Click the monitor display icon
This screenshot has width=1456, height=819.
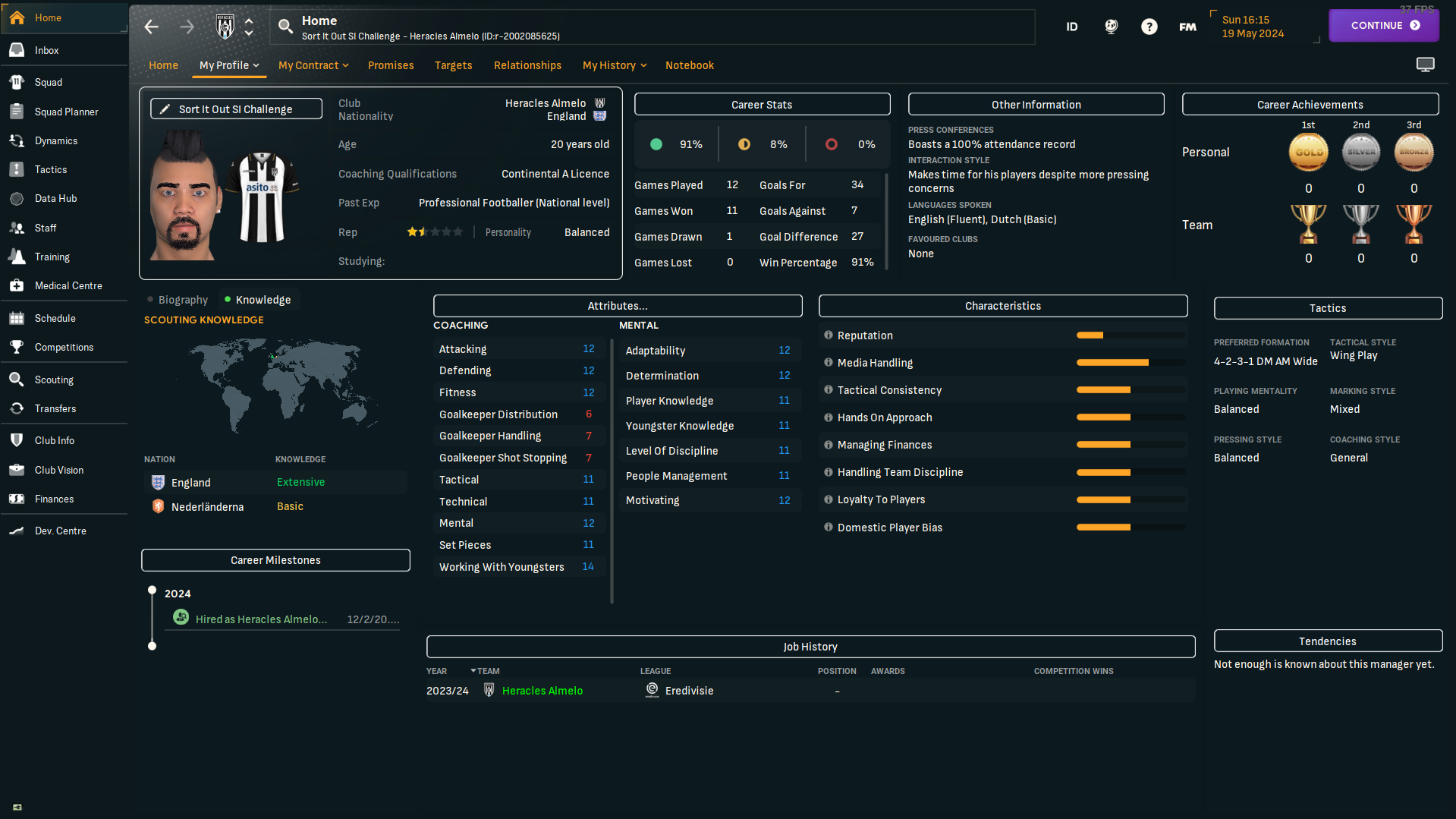pyautogui.click(x=1426, y=65)
